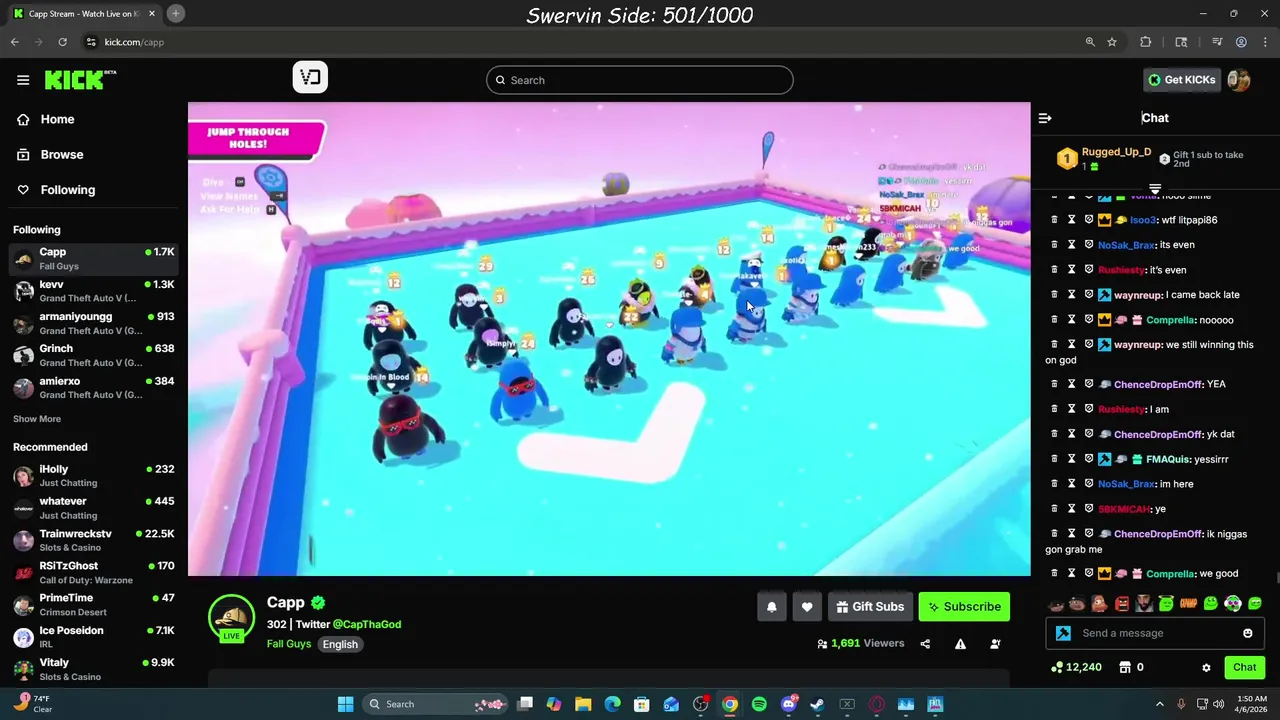Expand Show More under Following
The image size is (1280, 720).
tap(37, 419)
